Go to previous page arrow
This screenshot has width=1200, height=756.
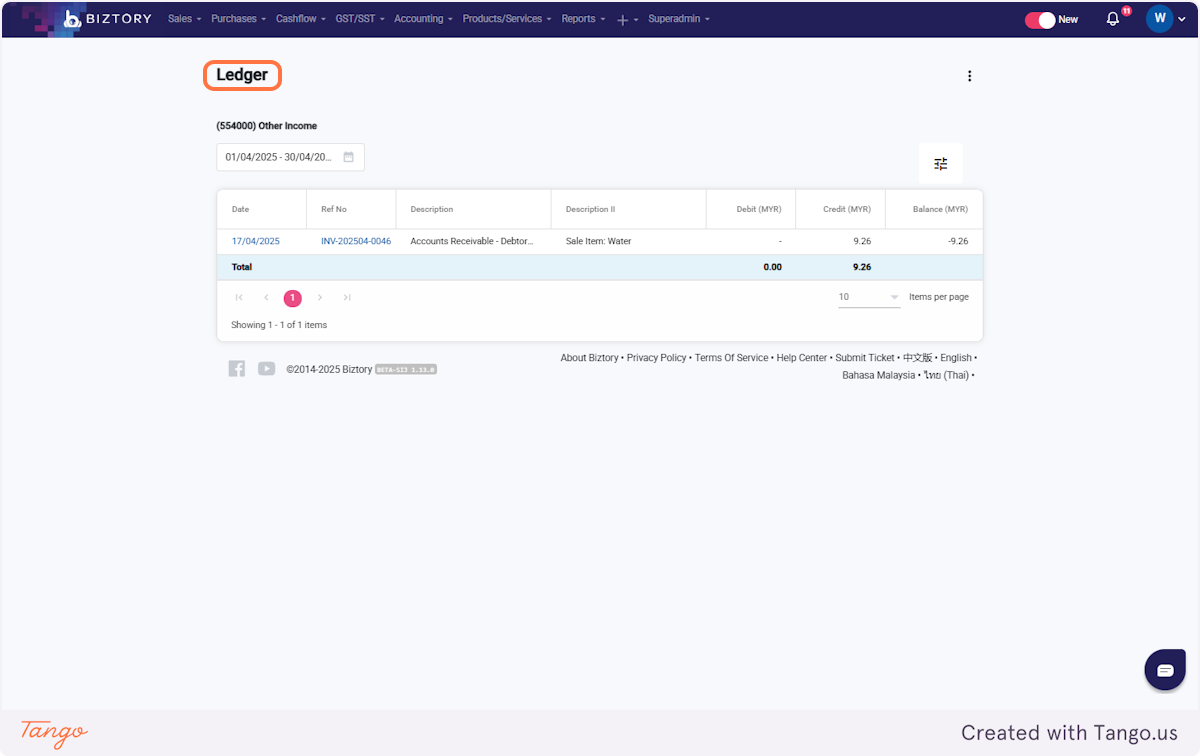tap(266, 298)
